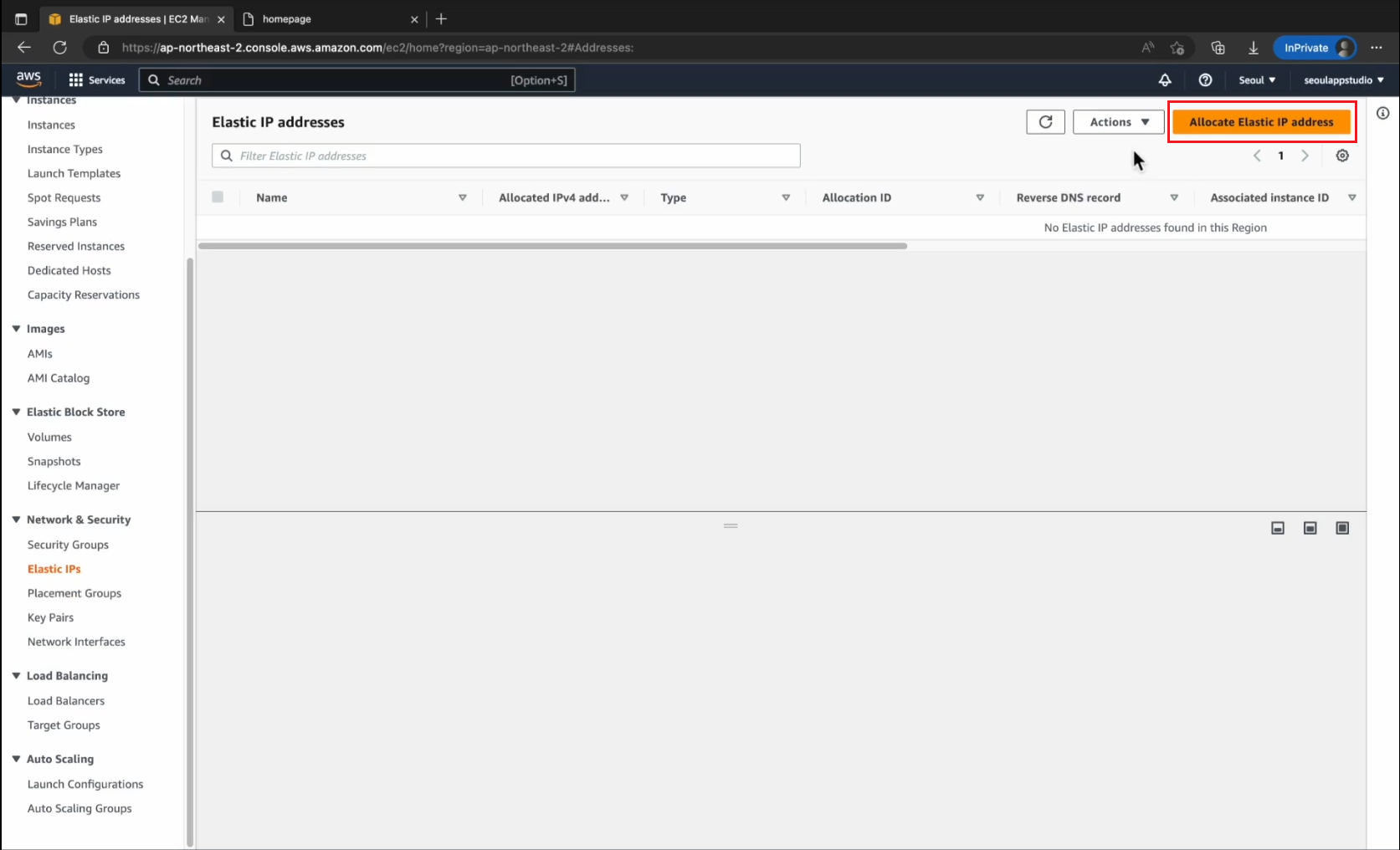The width and height of the screenshot is (1400, 850).
Task: Open table preferences gear icon
Action: [1342, 156]
